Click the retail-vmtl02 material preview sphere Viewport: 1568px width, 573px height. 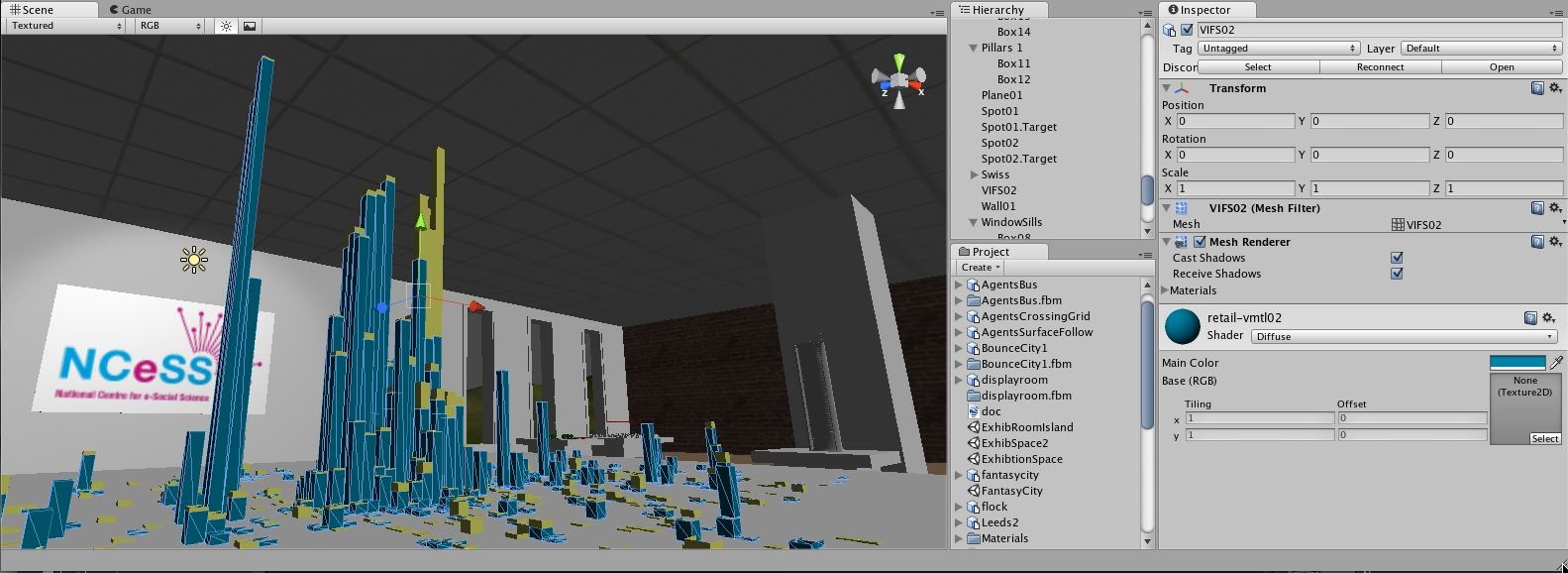tap(1182, 327)
